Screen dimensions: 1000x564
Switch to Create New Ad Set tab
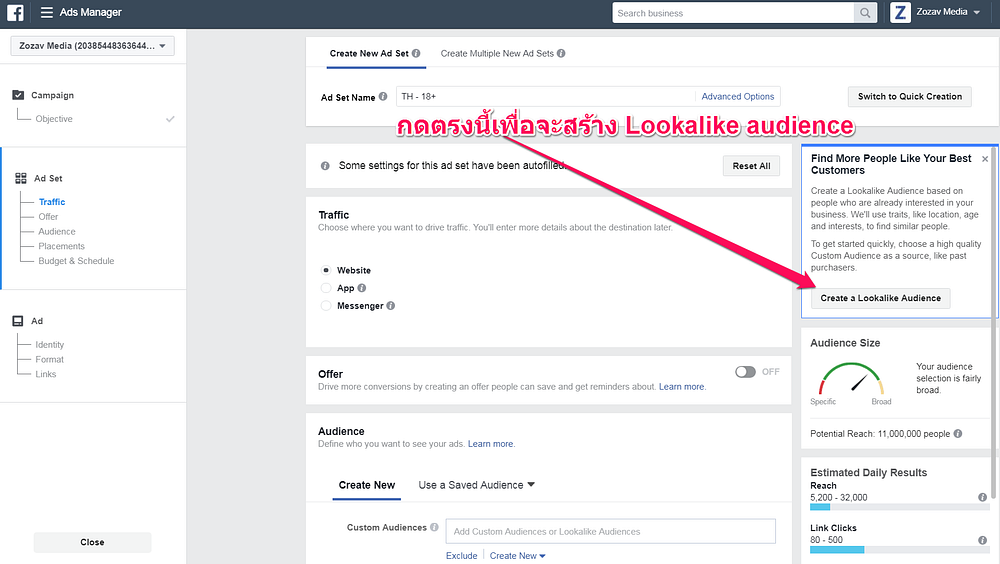(x=374, y=54)
